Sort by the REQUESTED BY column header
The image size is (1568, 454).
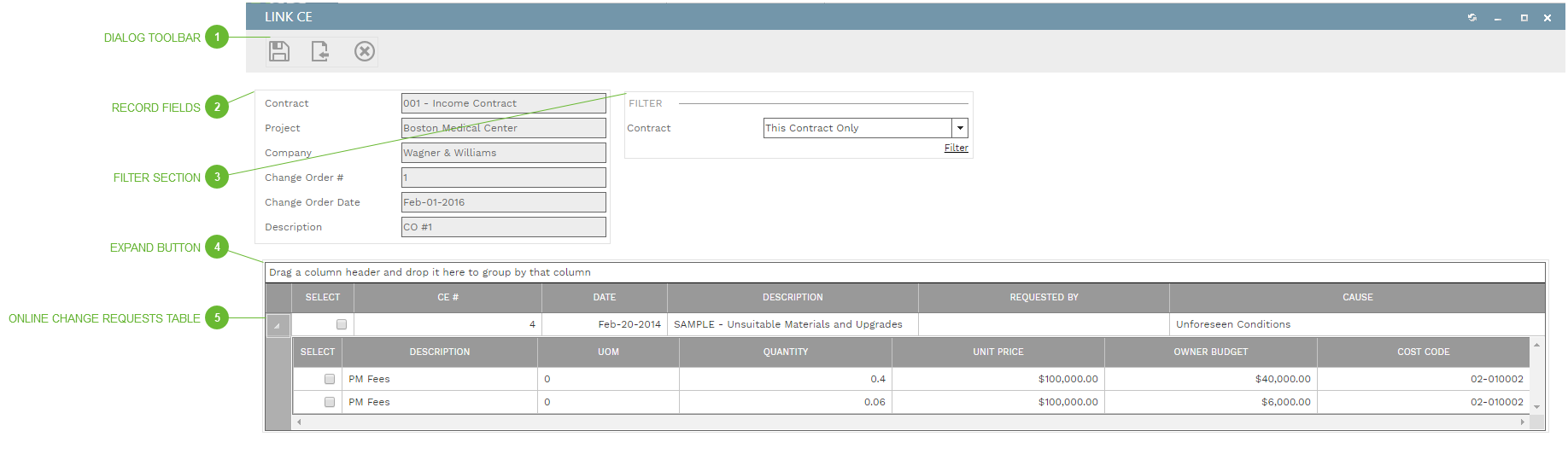tap(1044, 297)
